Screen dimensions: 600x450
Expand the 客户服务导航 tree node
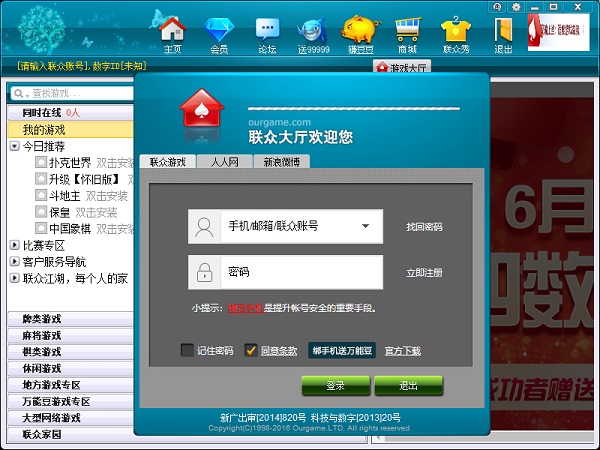[x=15, y=261]
